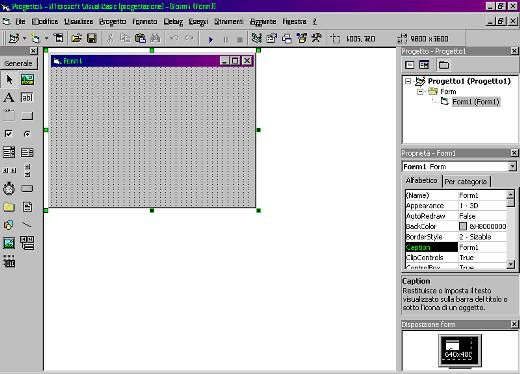
Task: Select the Label (A) control tool
Action: click(9, 98)
